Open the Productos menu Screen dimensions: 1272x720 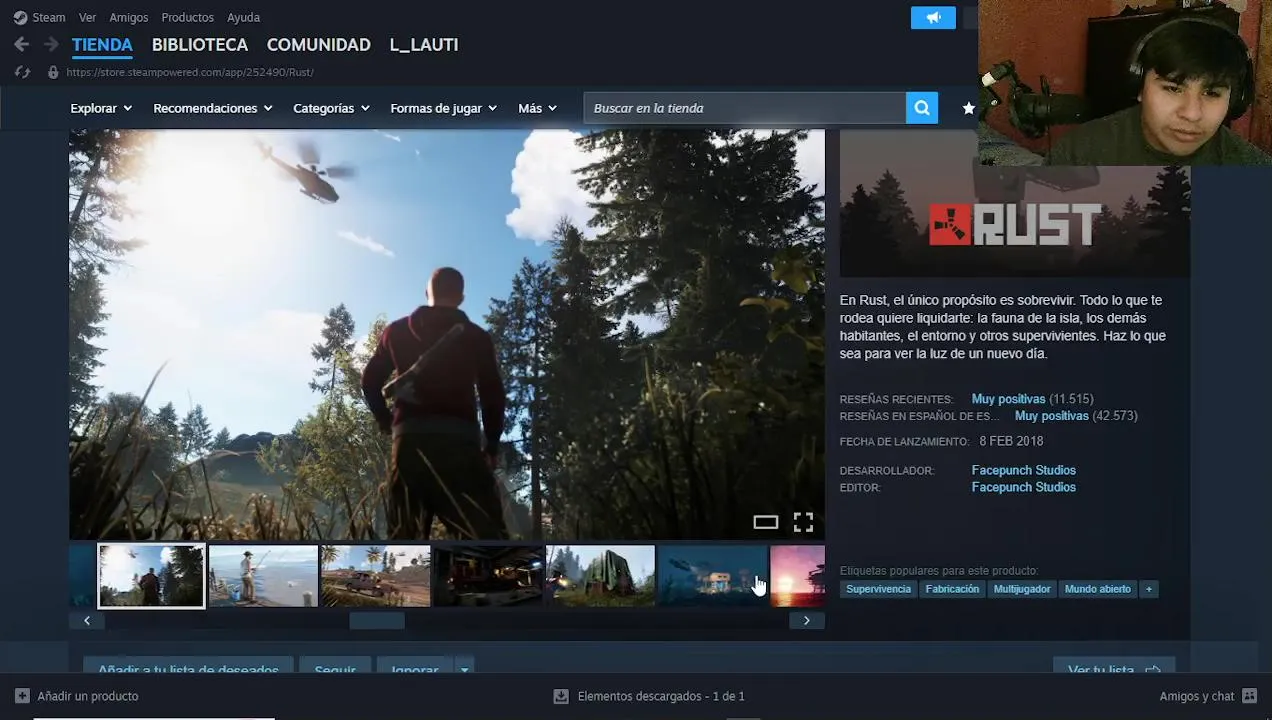pyautogui.click(x=187, y=17)
